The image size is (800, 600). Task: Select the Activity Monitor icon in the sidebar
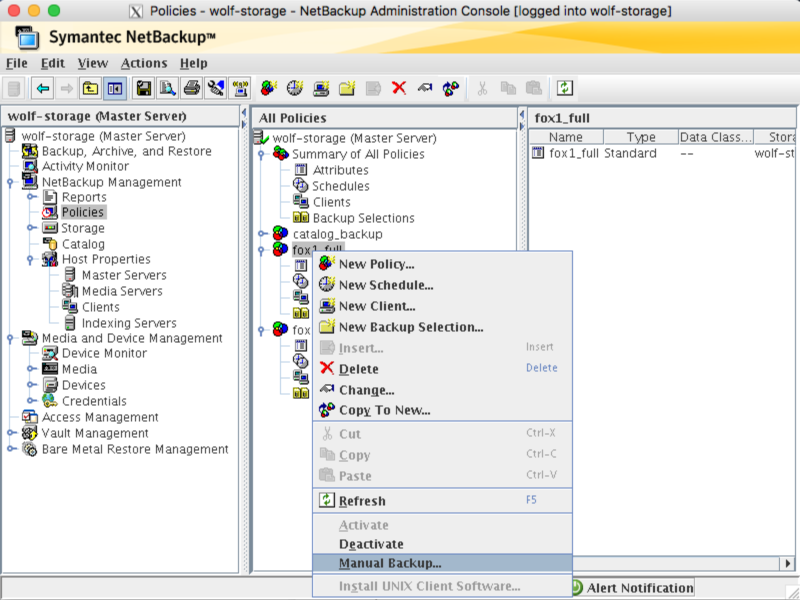click(x=31, y=166)
